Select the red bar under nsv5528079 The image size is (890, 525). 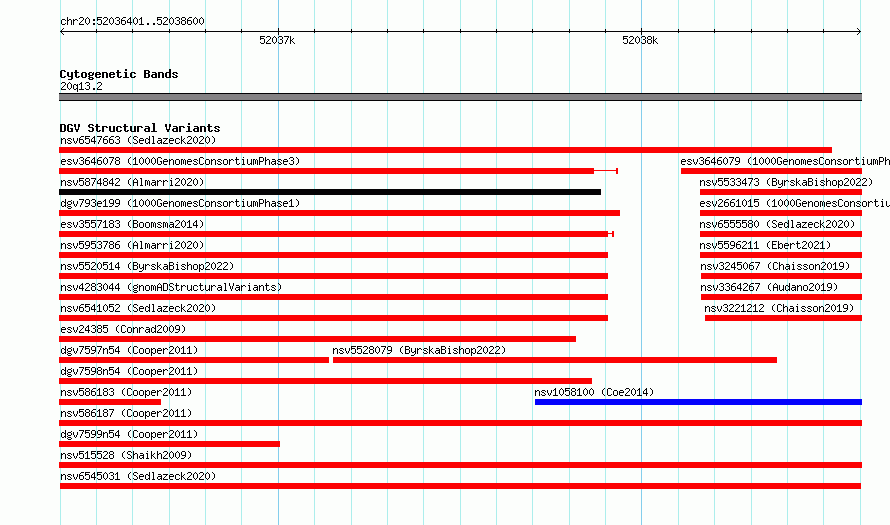[555, 360]
